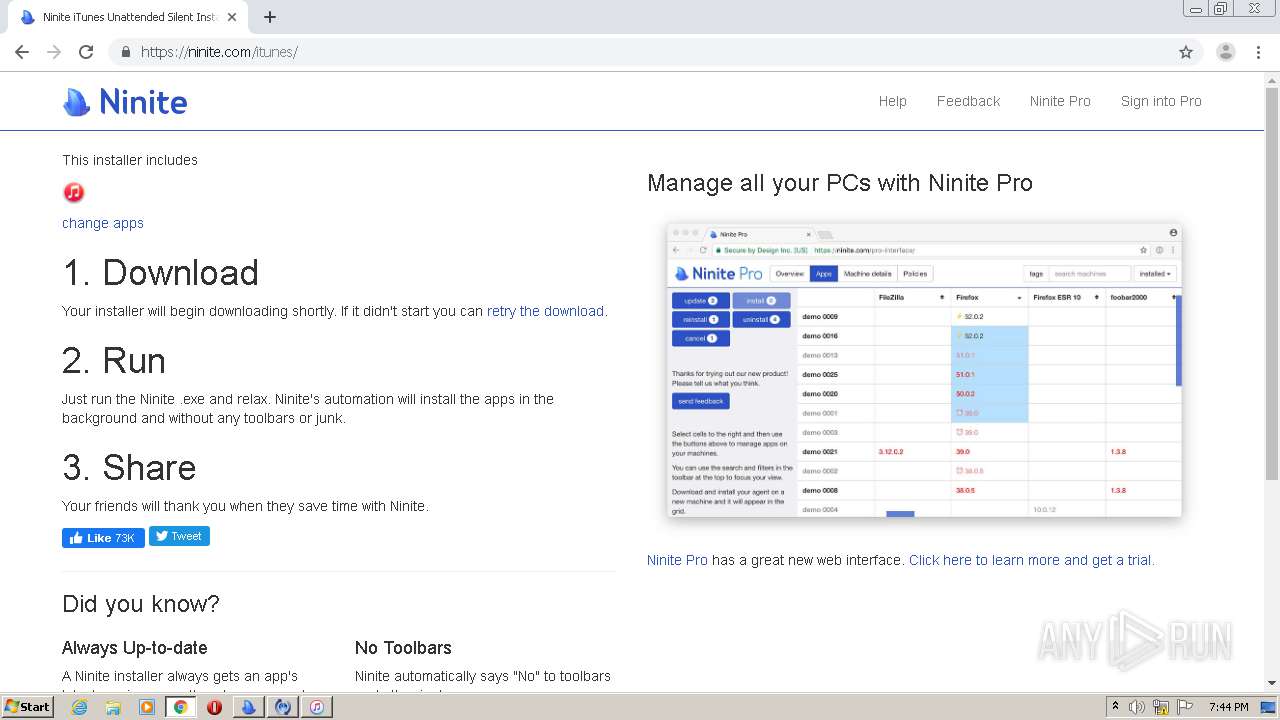Select the Ninite iTunes Unattended Silent Install tab
The height and width of the screenshot is (720, 1280).
[130, 17]
